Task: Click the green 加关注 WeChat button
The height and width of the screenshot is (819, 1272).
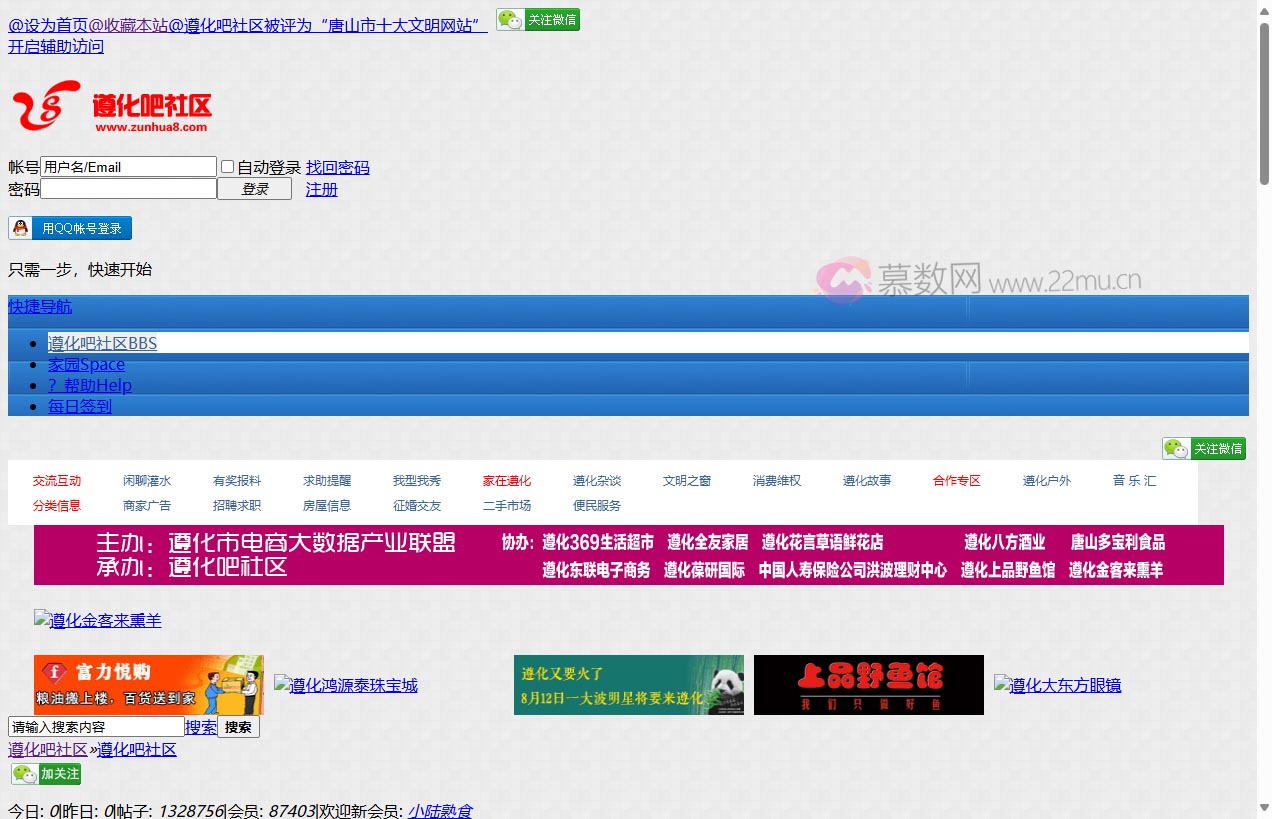Action: pyautogui.click(x=46, y=774)
